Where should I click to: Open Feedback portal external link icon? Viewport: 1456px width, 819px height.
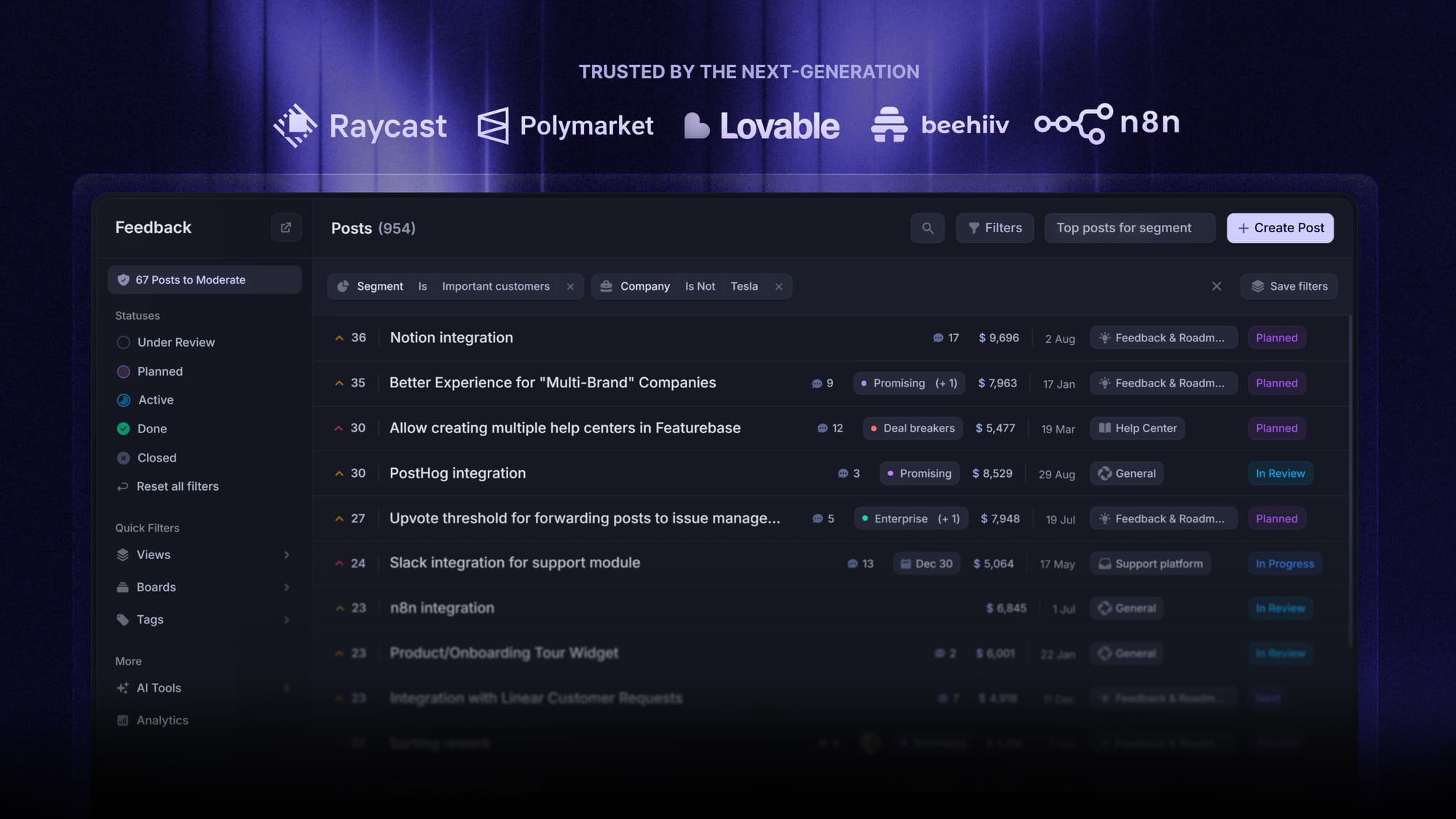click(x=286, y=228)
